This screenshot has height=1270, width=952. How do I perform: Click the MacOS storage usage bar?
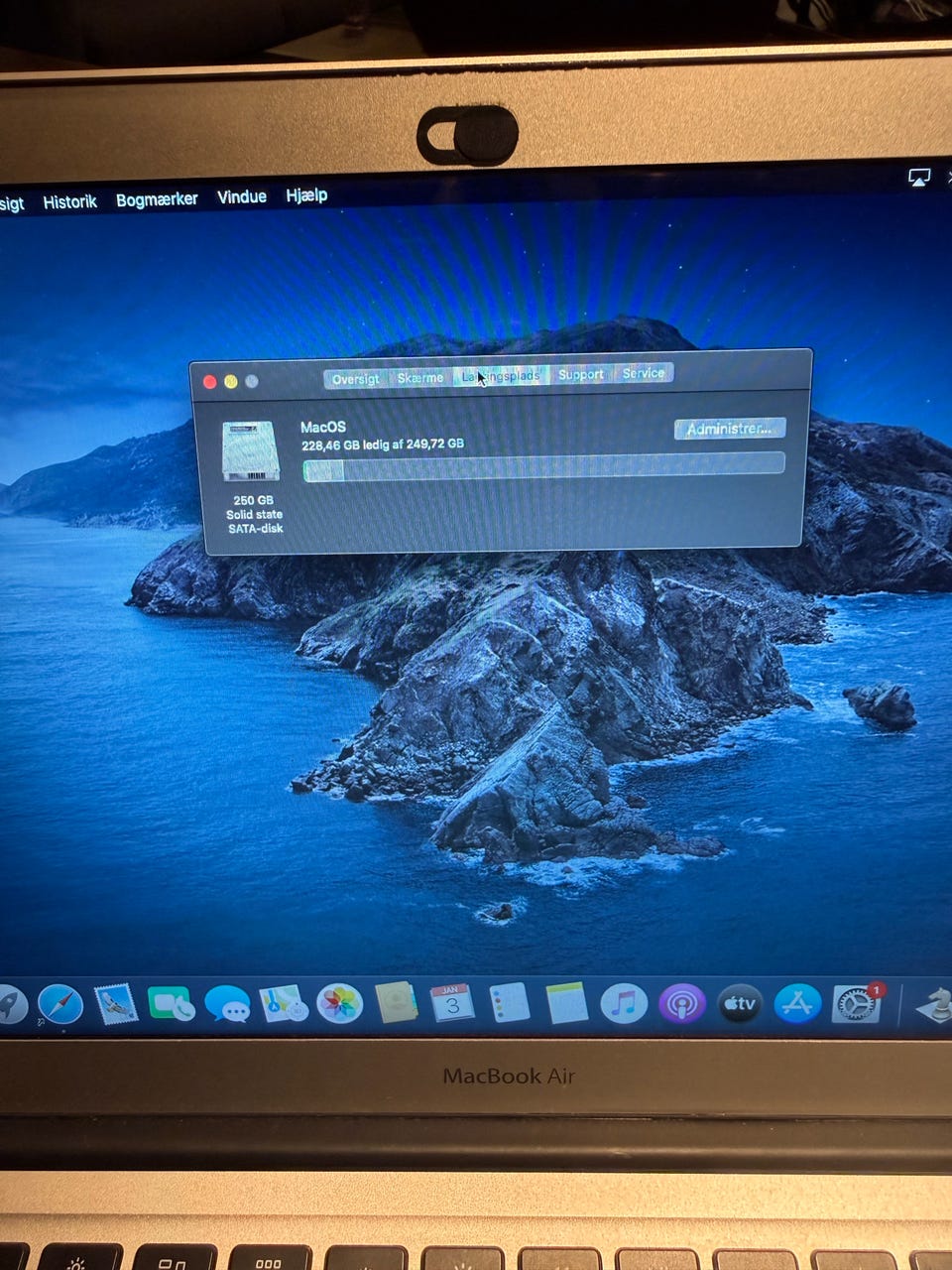[543, 467]
